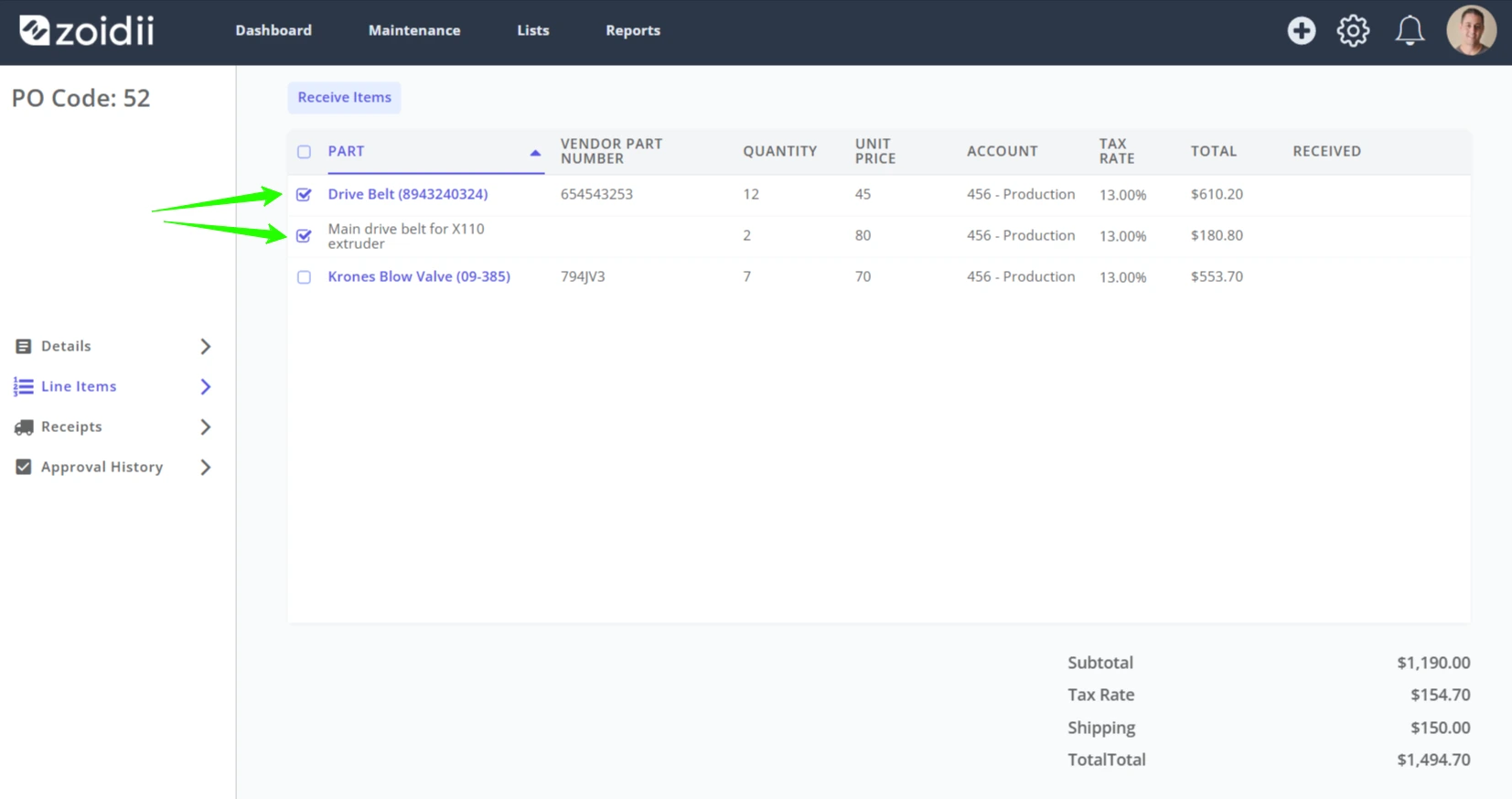The image size is (1512, 799).
Task: Click vendor part number 794JV3
Action: tap(583, 276)
